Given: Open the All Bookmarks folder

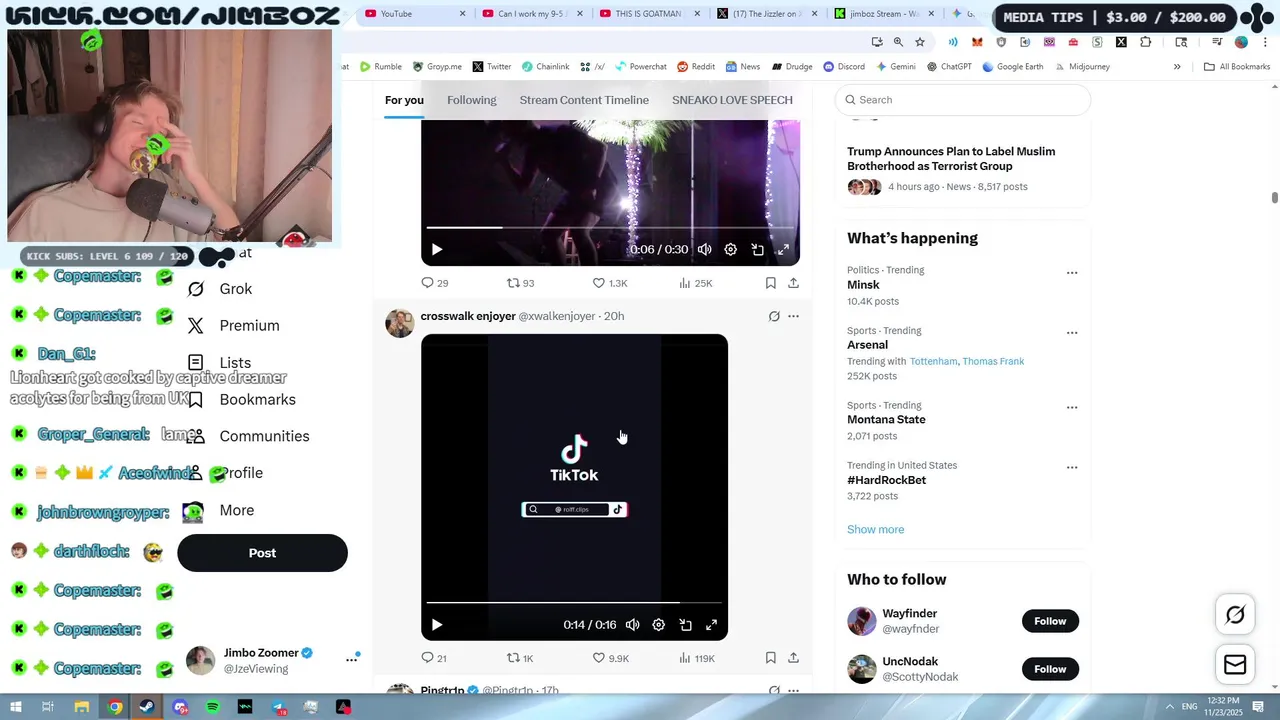Looking at the screenshot, I should (1237, 67).
